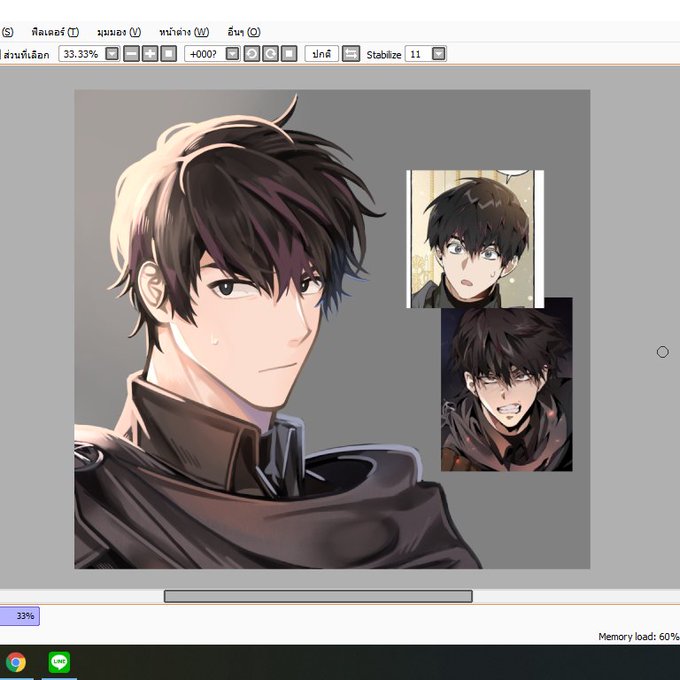Screen dimensions: 680x680
Task: Click the ส่วนที่เลือก label in toolbar
Action: [x=26, y=55]
